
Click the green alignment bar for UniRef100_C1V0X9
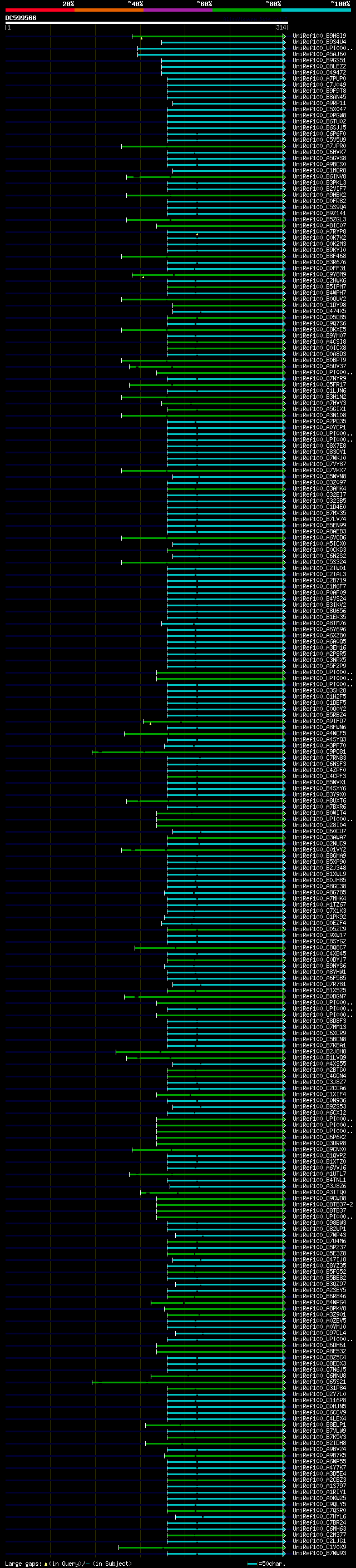(x=201, y=1547)
